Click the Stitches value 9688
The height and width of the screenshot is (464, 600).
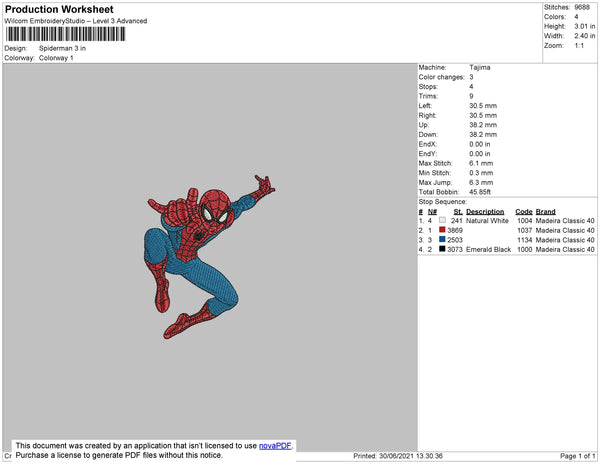582,7
